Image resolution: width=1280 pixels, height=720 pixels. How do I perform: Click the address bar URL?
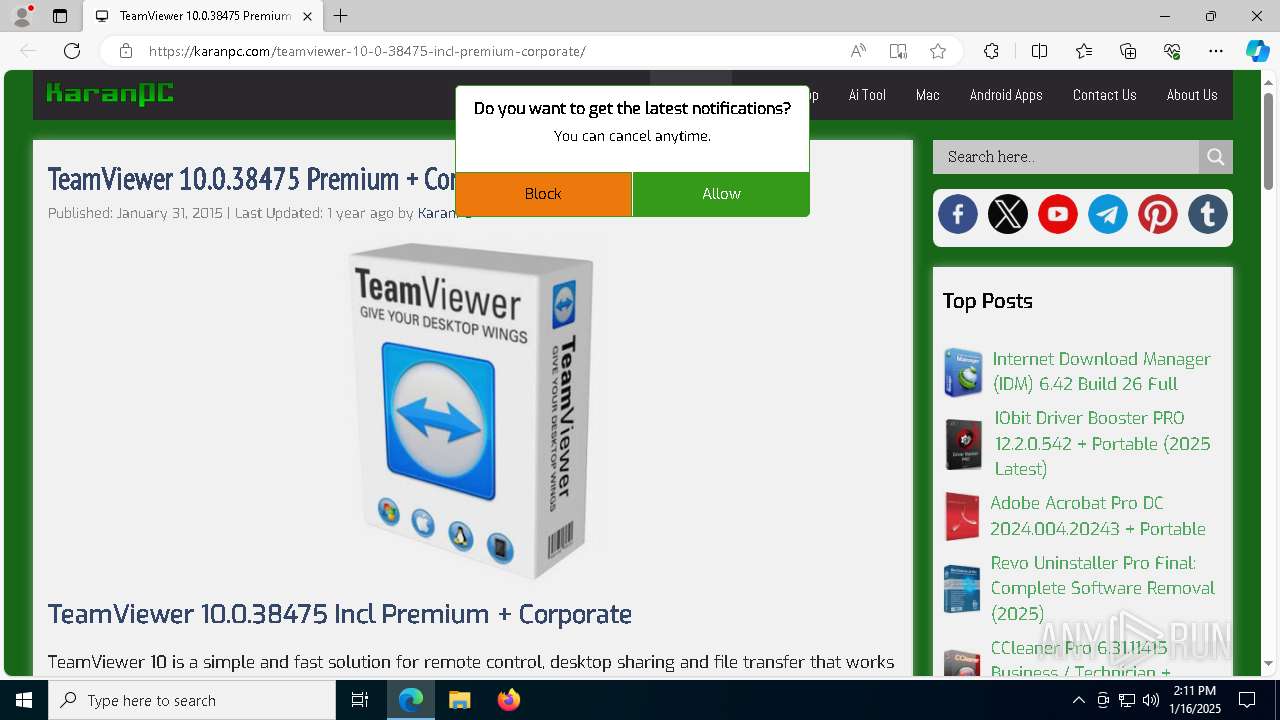[367, 51]
